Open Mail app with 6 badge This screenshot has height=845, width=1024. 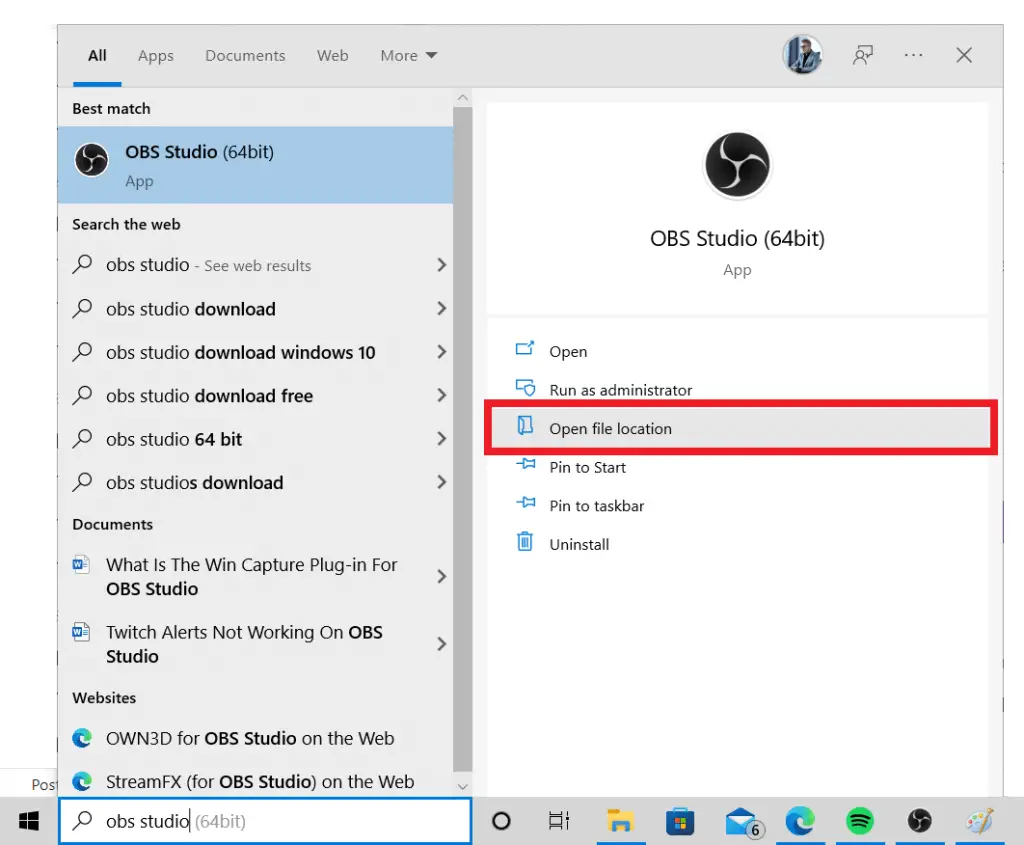click(743, 821)
